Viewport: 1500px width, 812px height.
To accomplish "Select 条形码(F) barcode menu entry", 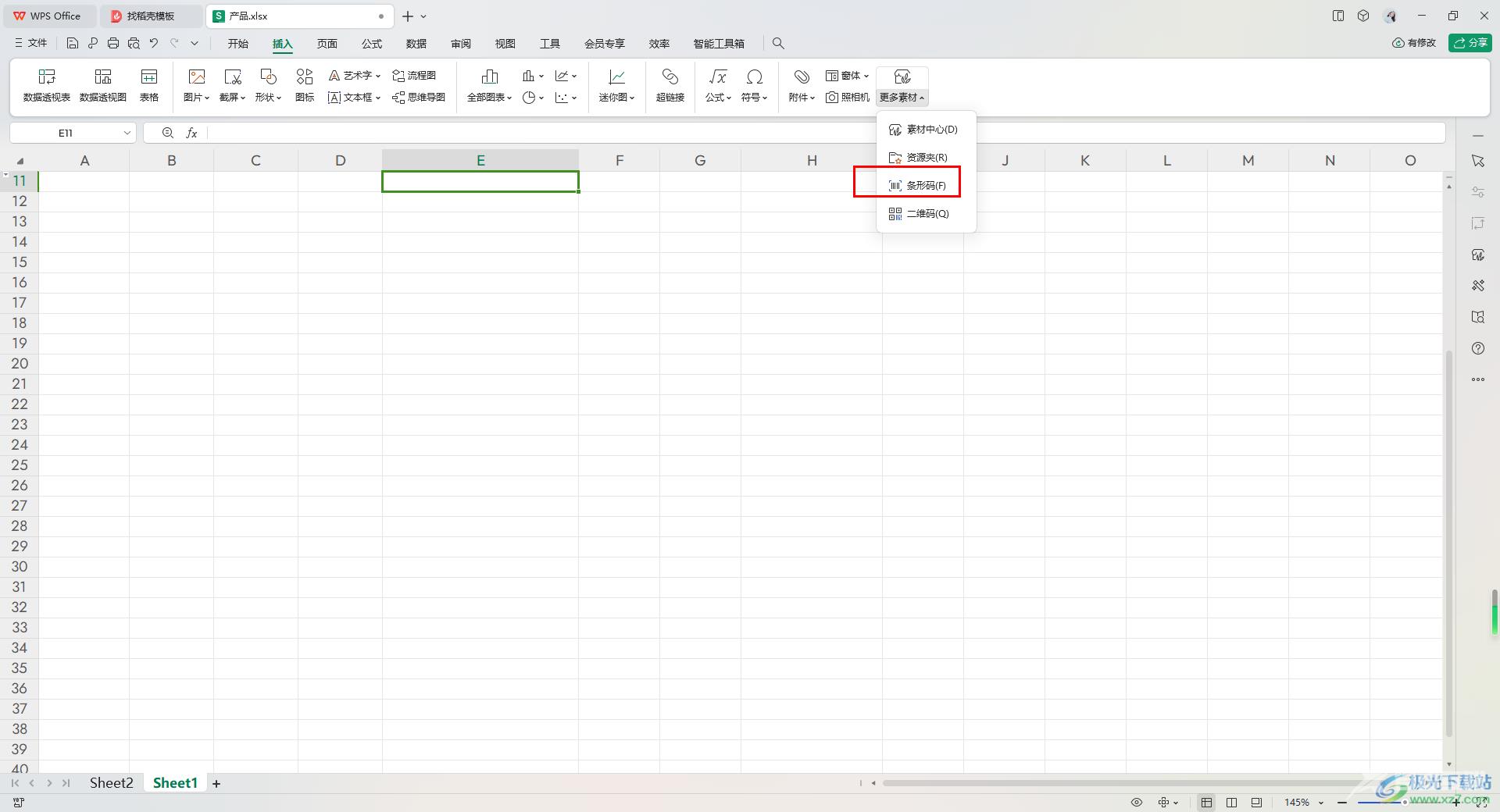I will [x=927, y=186].
